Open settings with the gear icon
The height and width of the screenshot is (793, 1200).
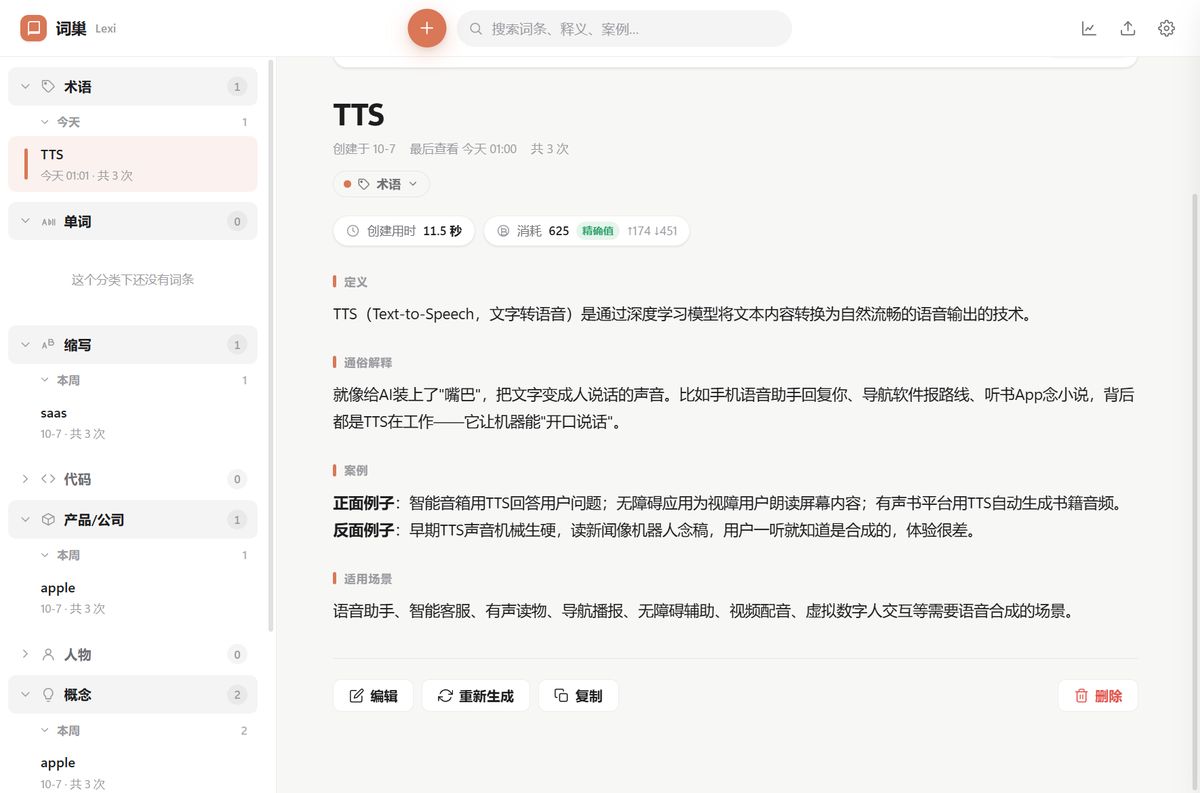[1166, 28]
